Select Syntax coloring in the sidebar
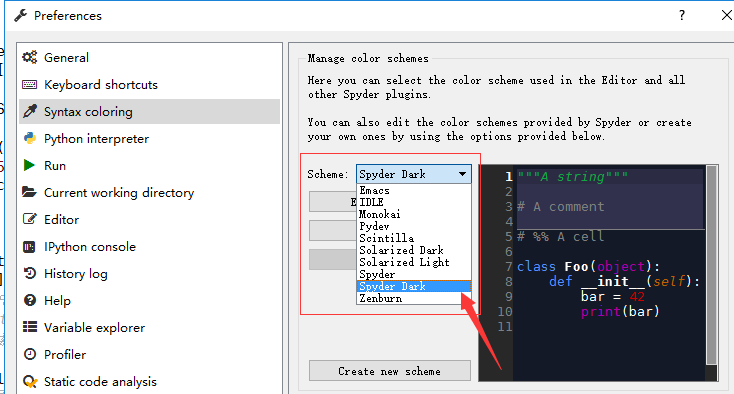 pos(149,111)
